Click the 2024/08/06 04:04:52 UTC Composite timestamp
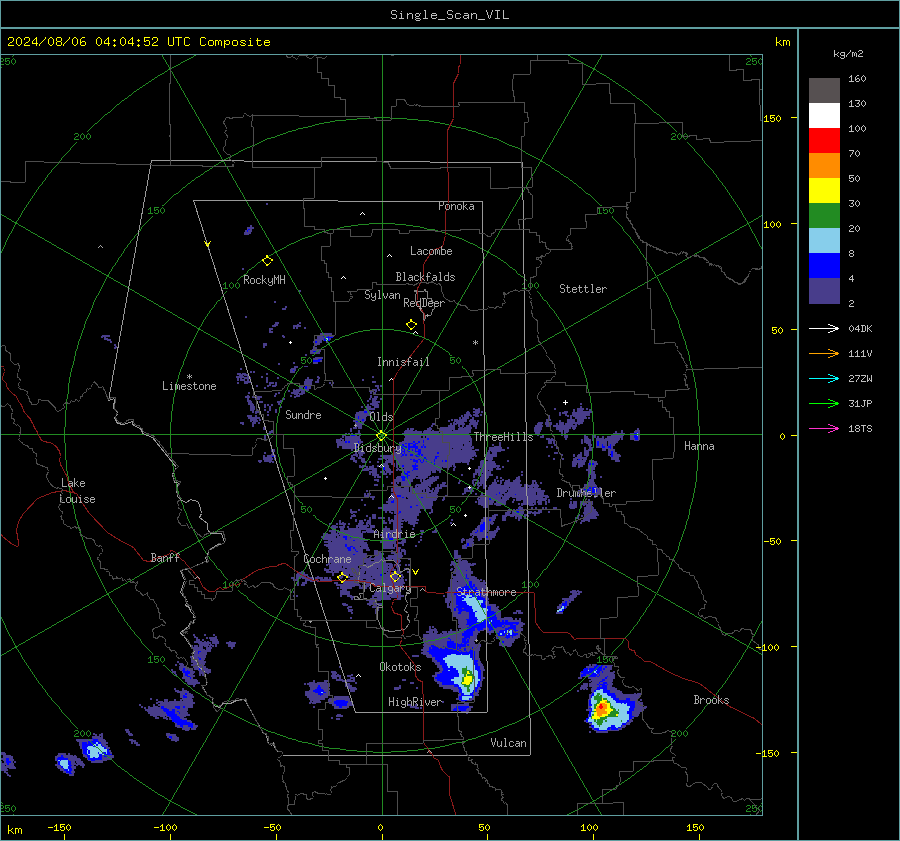The image size is (900, 841). pos(138,42)
